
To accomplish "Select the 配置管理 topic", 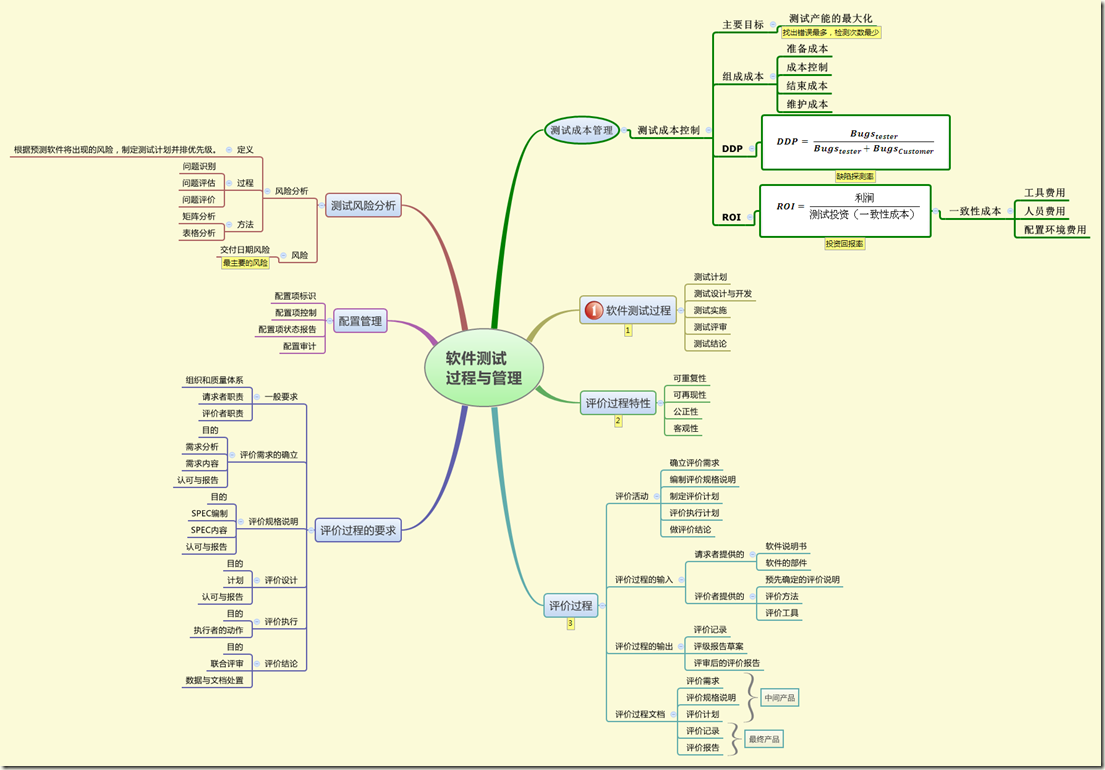I will (360, 321).
